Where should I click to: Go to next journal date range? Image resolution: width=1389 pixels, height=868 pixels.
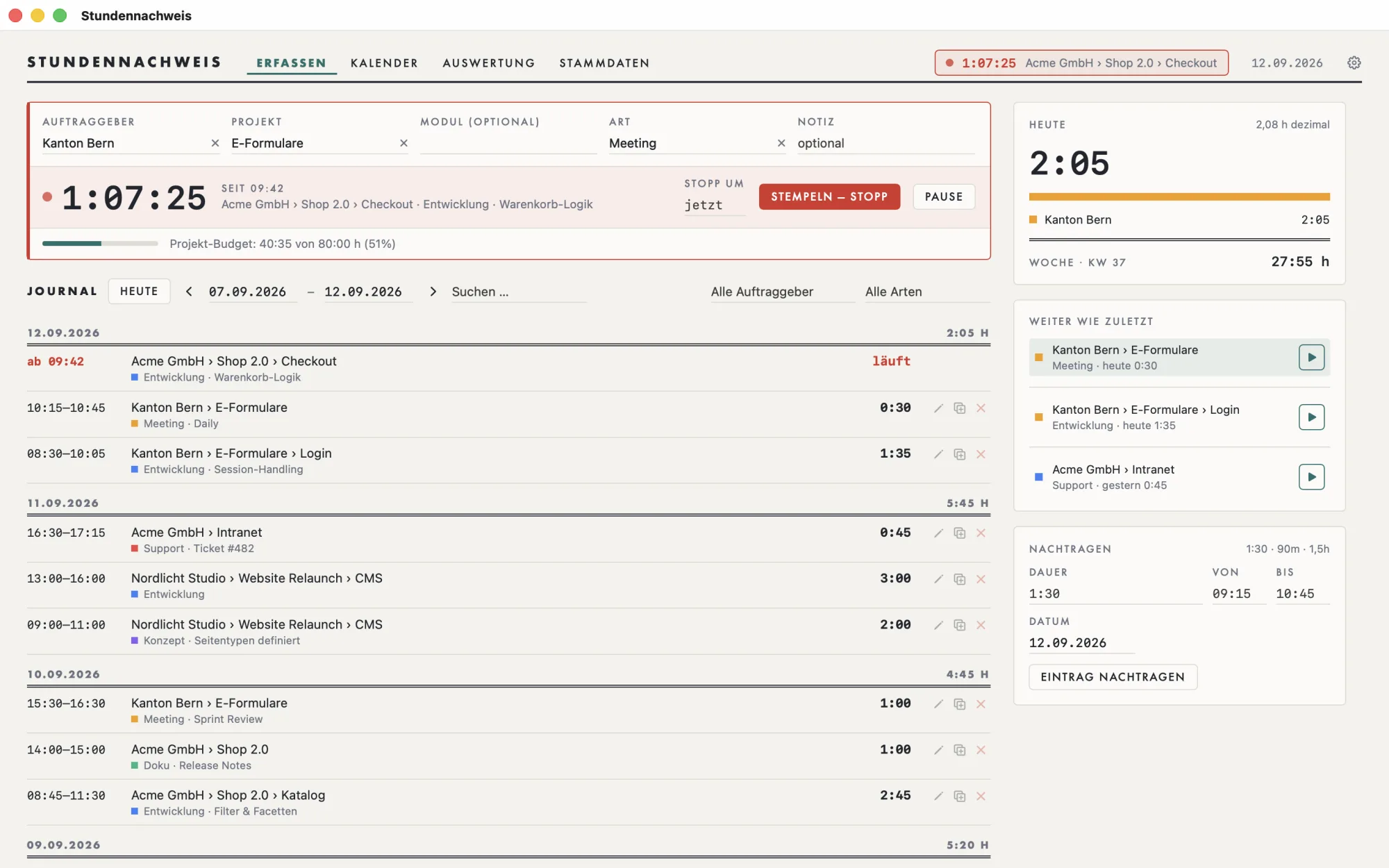433,292
